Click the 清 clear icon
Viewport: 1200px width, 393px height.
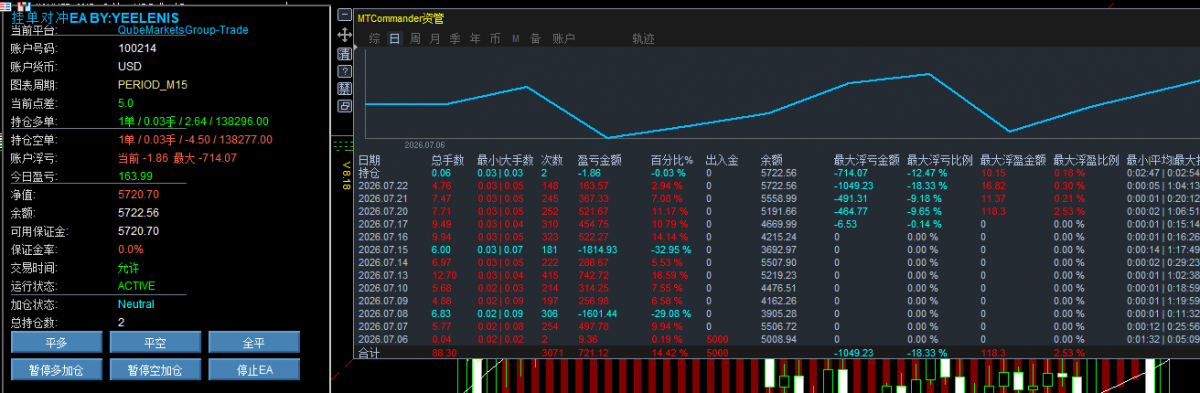(344, 53)
